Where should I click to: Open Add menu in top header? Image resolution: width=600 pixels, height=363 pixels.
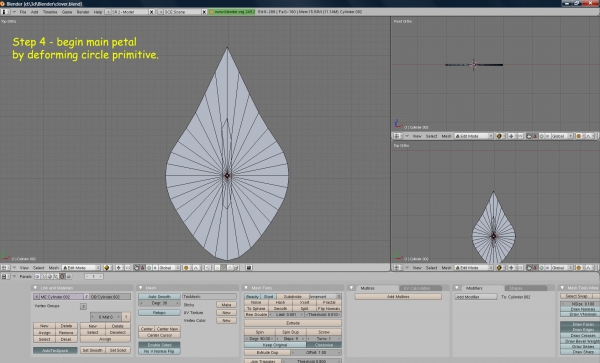pos(34,12)
